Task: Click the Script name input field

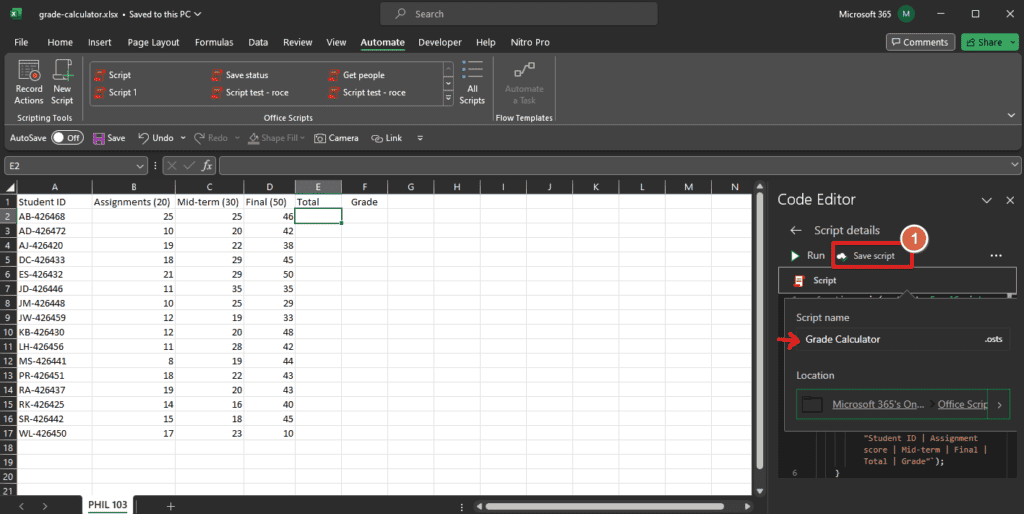Action: click(901, 340)
